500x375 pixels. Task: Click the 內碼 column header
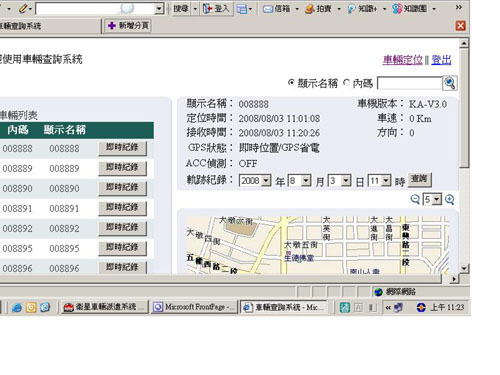[x=18, y=130]
